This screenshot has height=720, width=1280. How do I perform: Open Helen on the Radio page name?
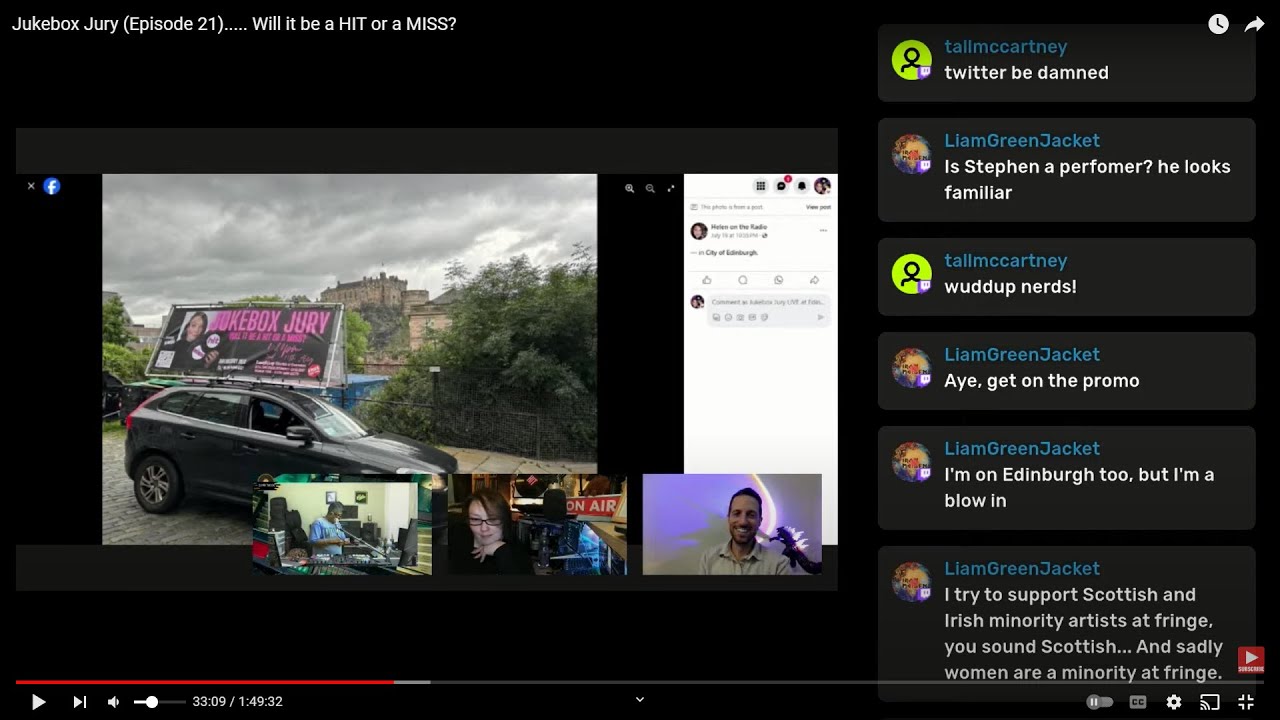[739, 227]
